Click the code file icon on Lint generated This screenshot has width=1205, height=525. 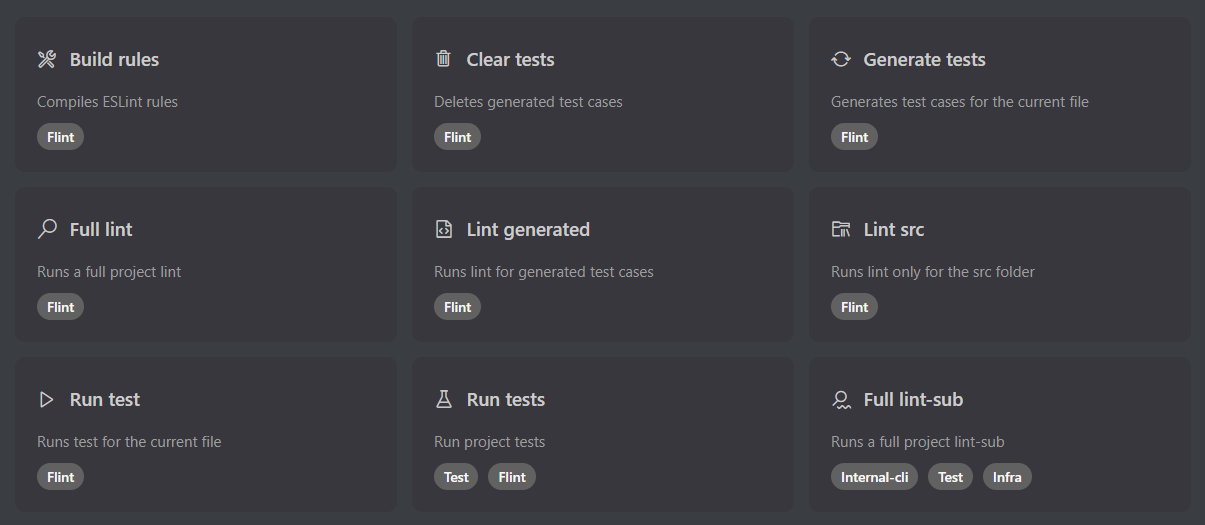tap(444, 229)
